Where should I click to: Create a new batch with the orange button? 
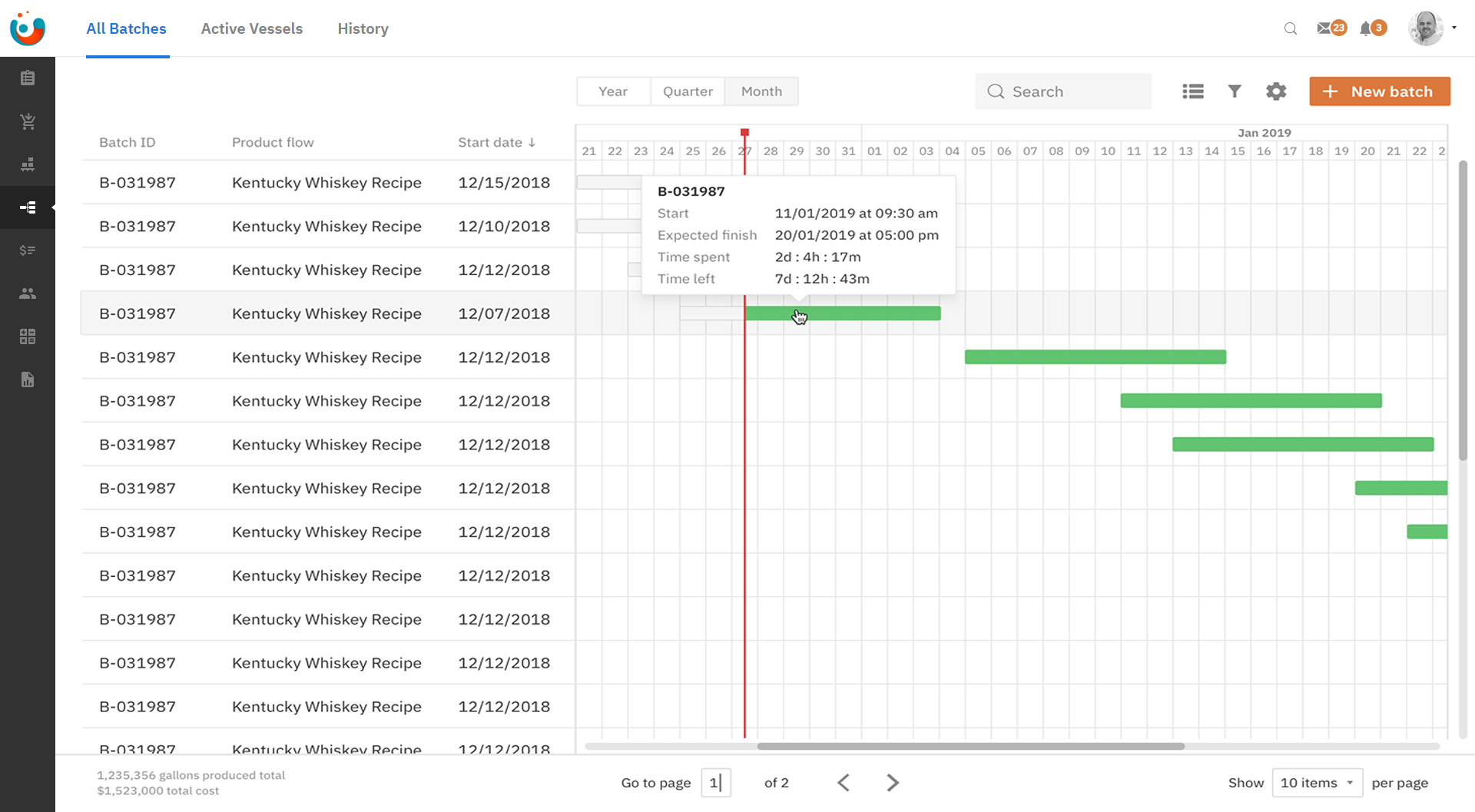(x=1380, y=91)
